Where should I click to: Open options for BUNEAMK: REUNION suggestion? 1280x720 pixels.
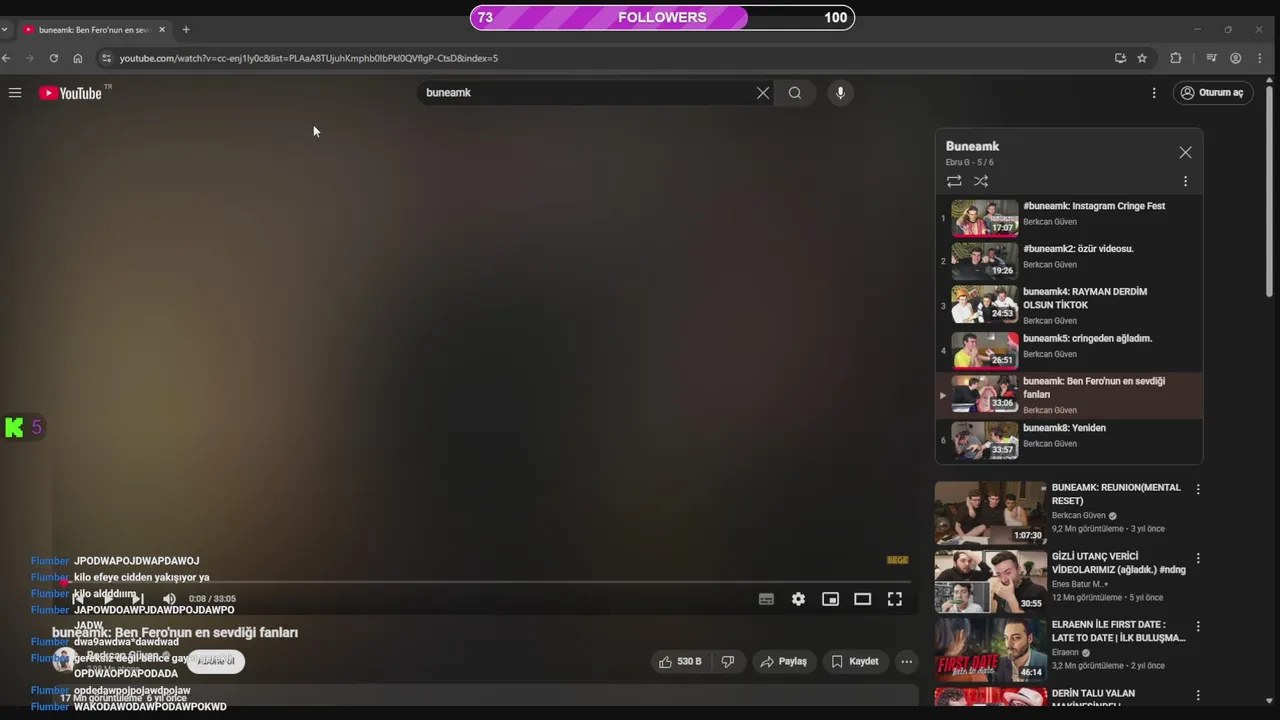pyautogui.click(x=1198, y=489)
